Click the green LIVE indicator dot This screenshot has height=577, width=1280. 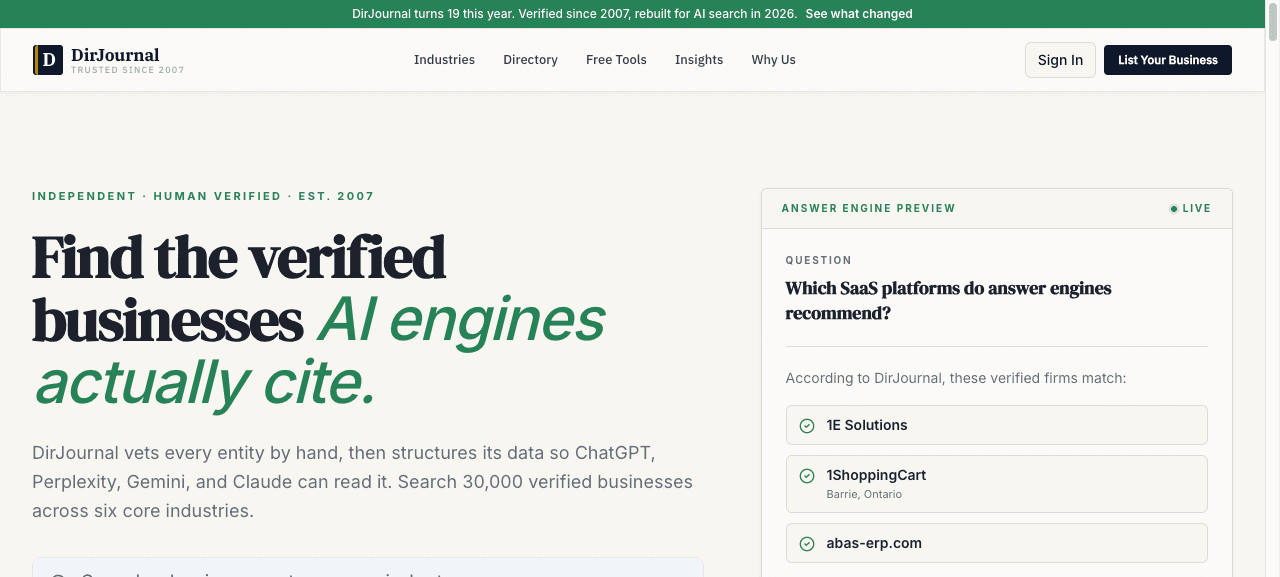[1174, 209]
